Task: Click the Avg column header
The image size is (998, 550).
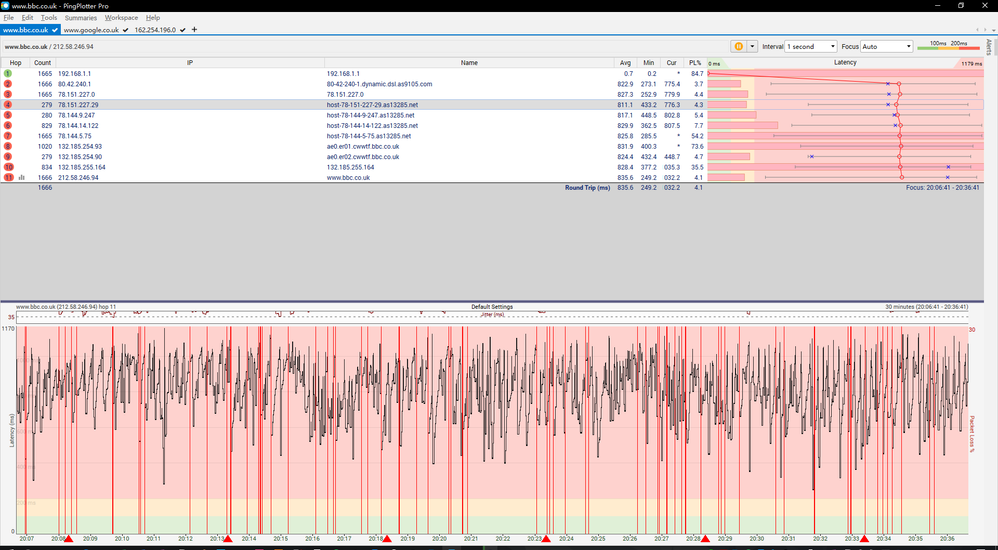Action: (x=626, y=63)
